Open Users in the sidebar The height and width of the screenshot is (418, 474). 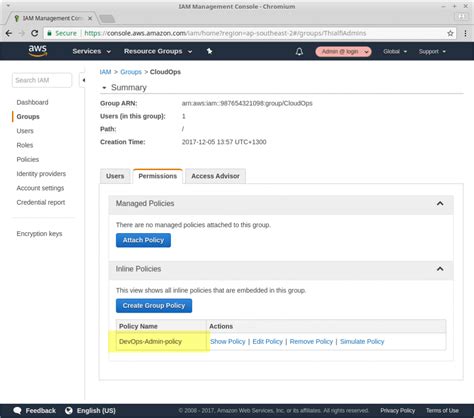coord(25,131)
